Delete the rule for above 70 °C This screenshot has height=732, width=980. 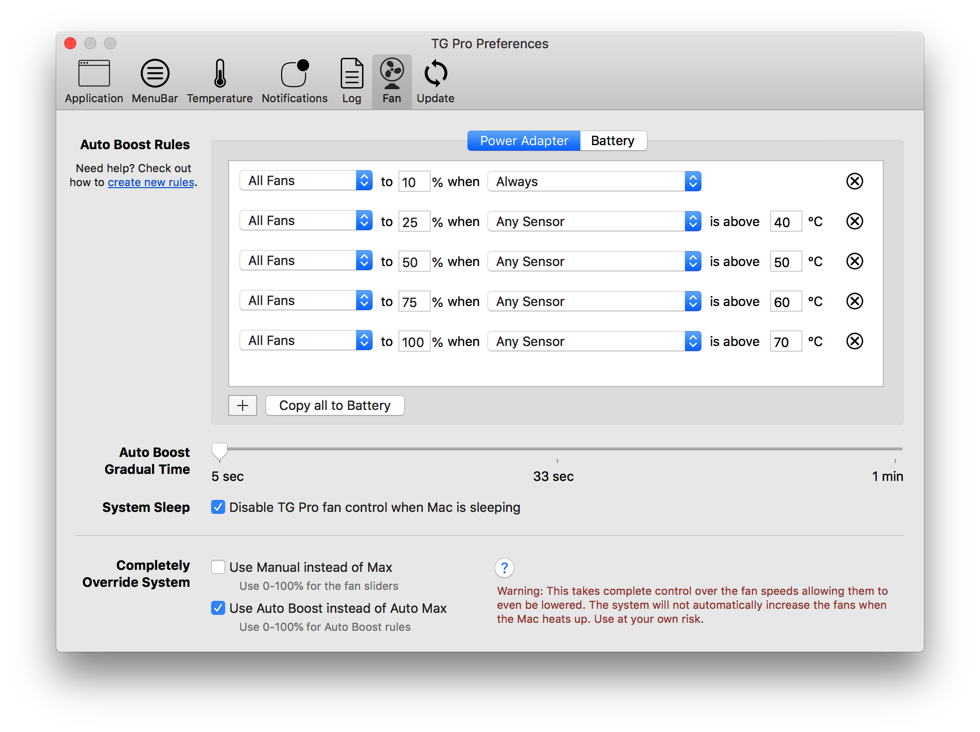[x=854, y=341]
